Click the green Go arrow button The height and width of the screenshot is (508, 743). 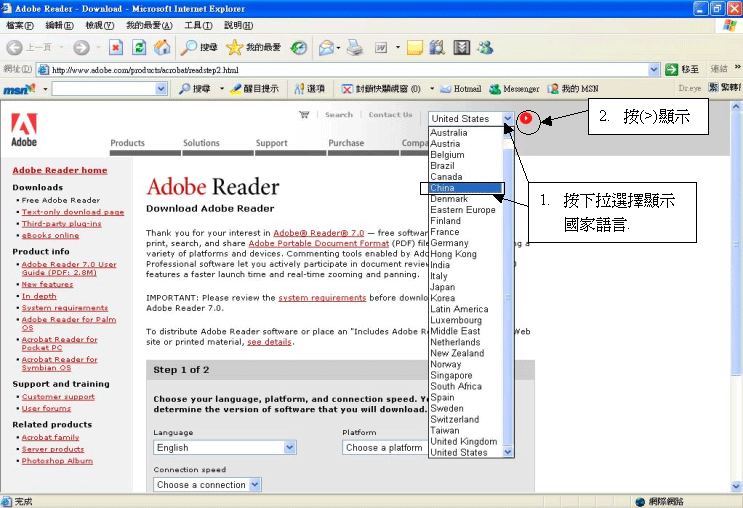(x=671, y=70)
